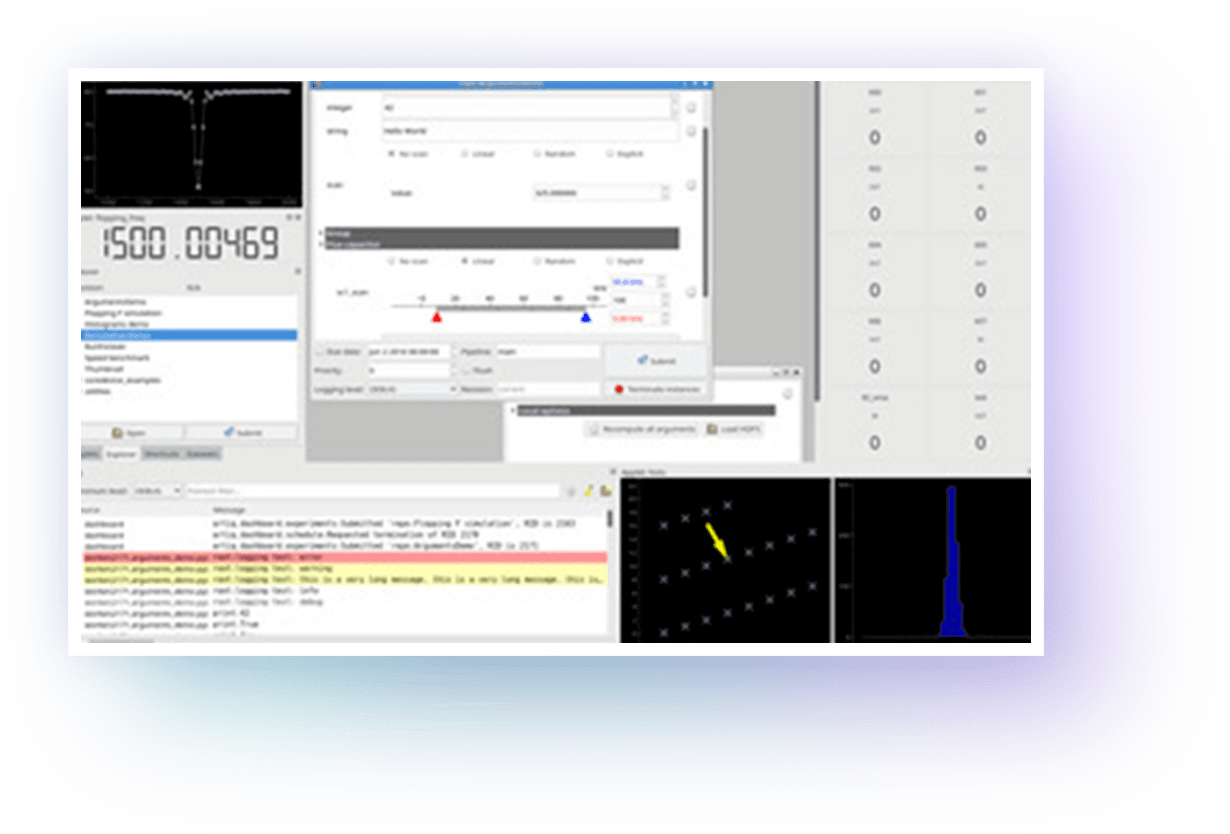Collapse the first dark group header row
Screen dimensions: 1230x834
501,233
